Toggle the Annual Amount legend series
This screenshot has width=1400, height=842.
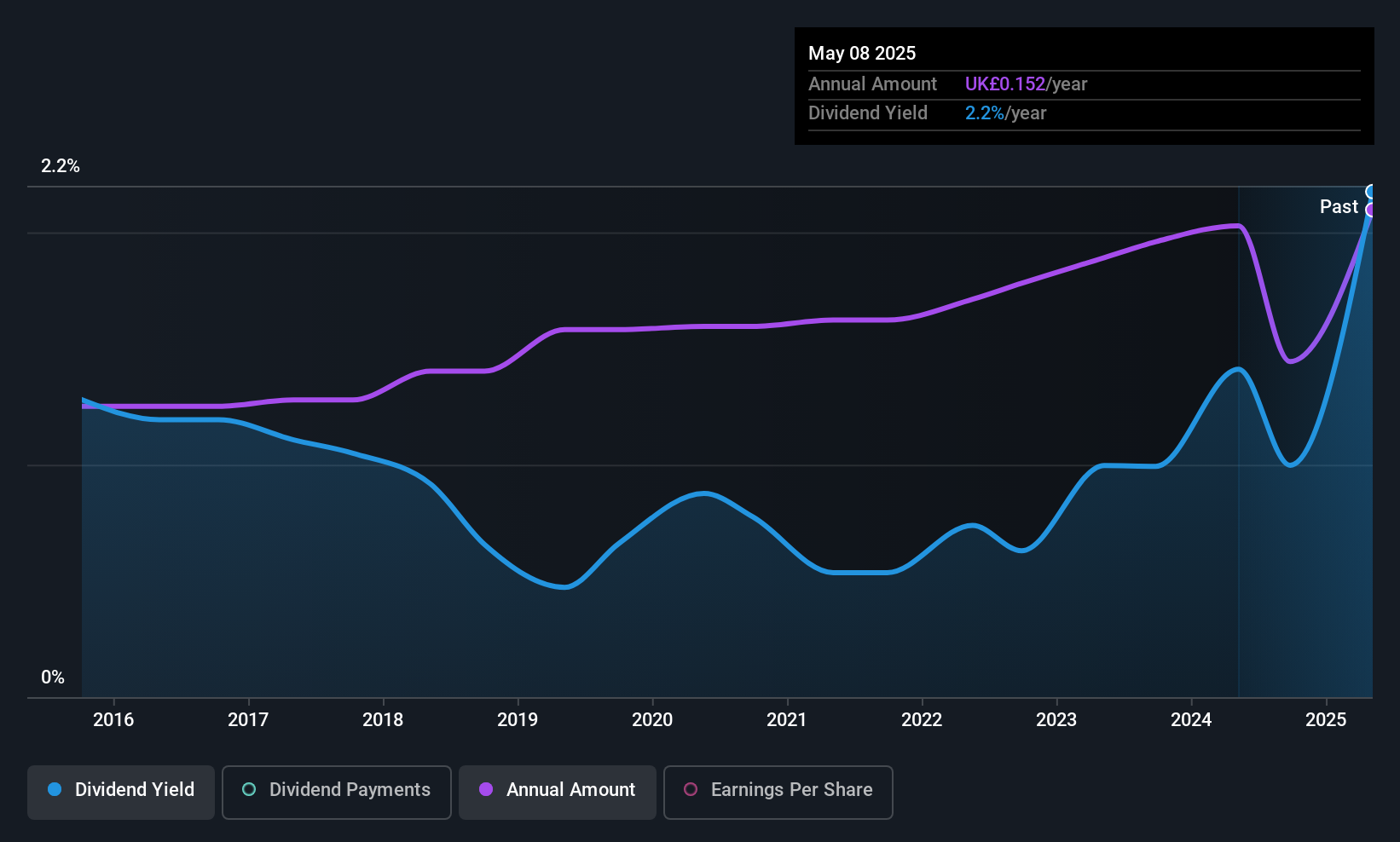point(558,790)
